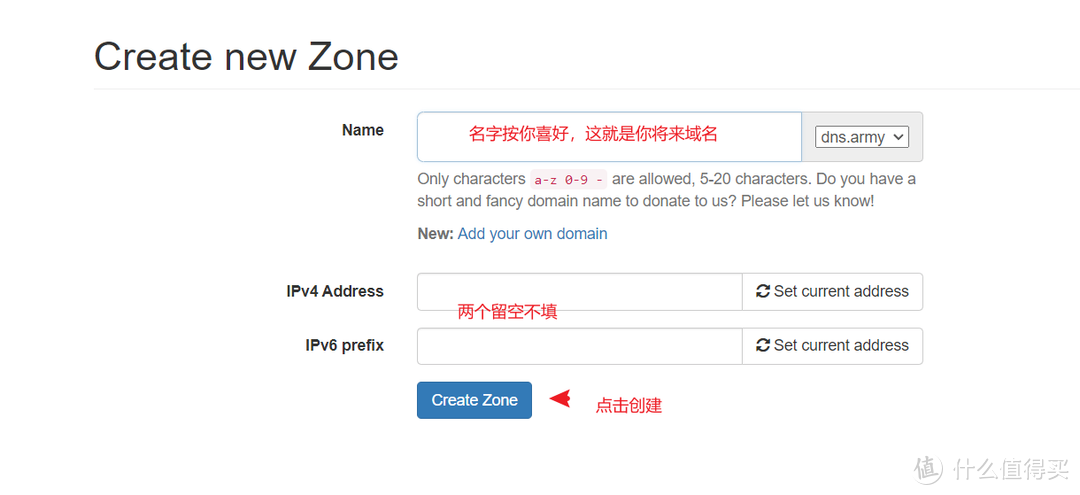
Task: Click the bold New: text
Action: click(x=435, y=234)
